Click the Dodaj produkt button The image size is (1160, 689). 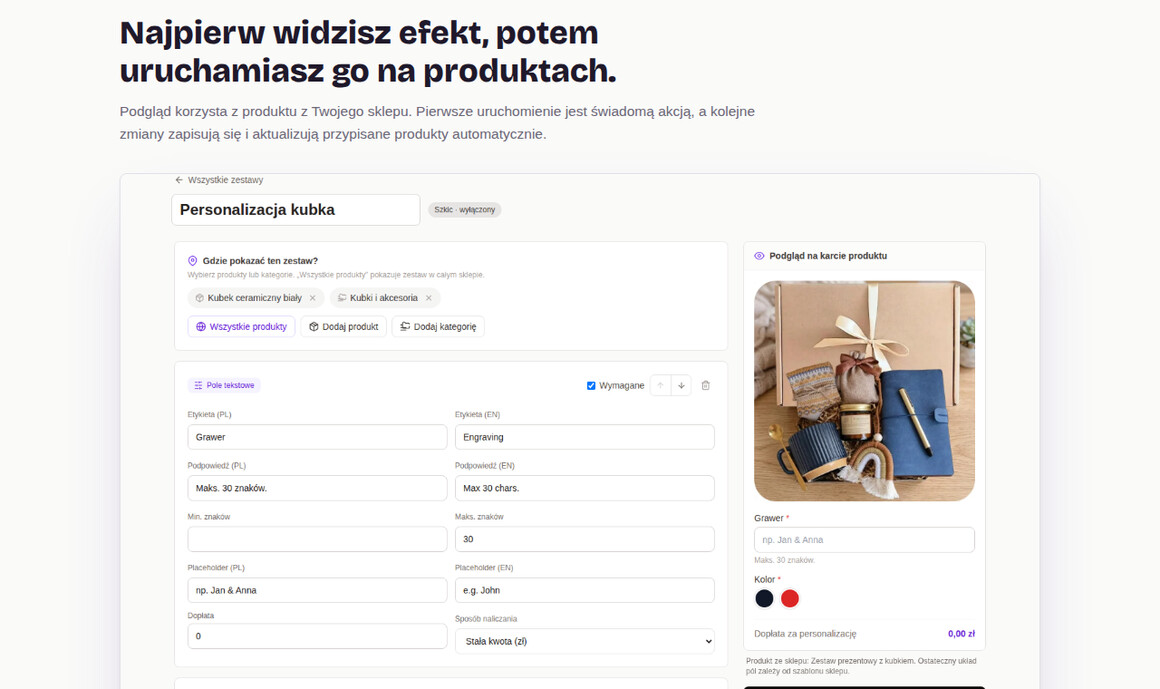(343, 326)
